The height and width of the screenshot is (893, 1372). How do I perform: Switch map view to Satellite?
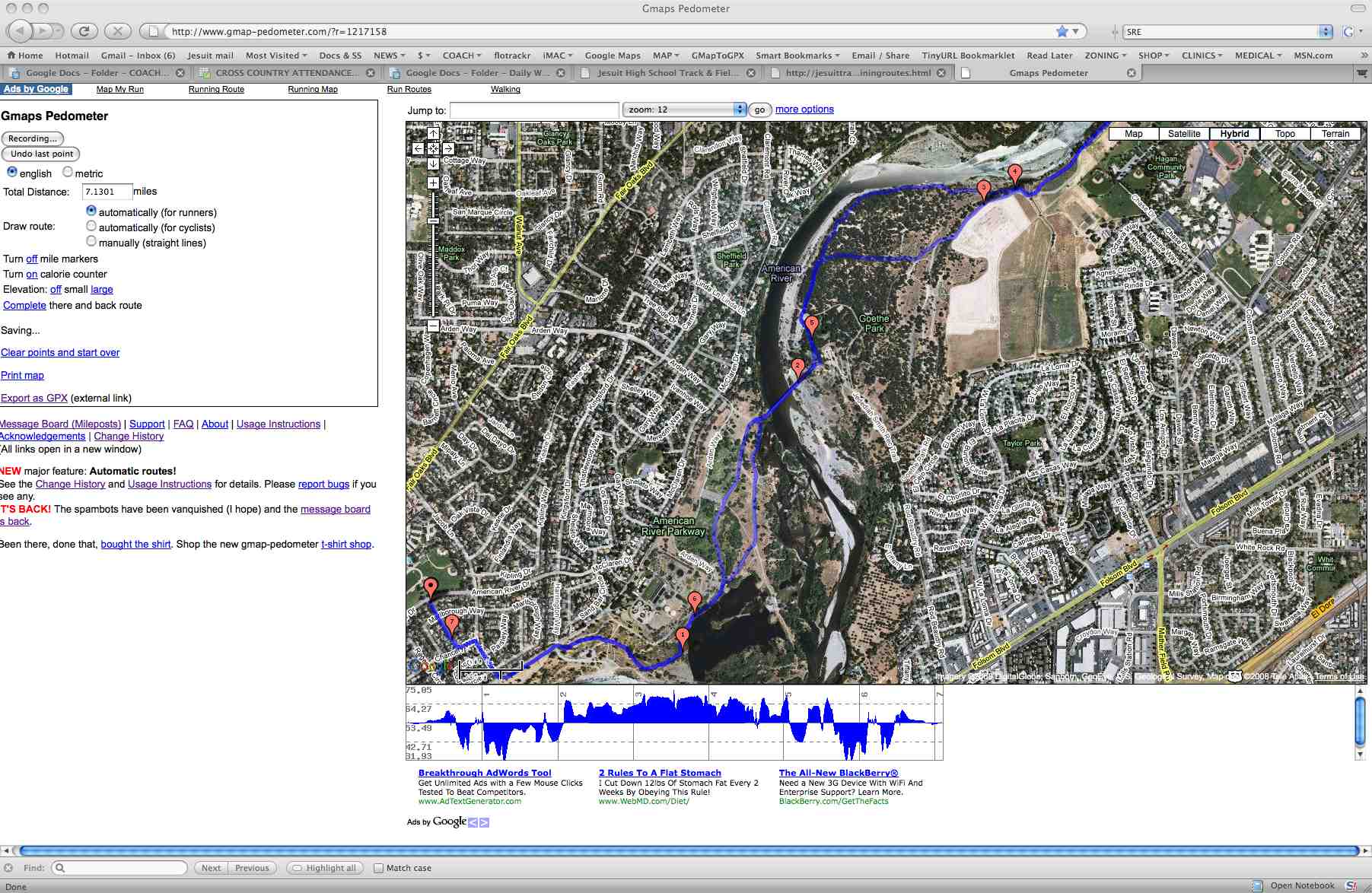point(1183,134)
